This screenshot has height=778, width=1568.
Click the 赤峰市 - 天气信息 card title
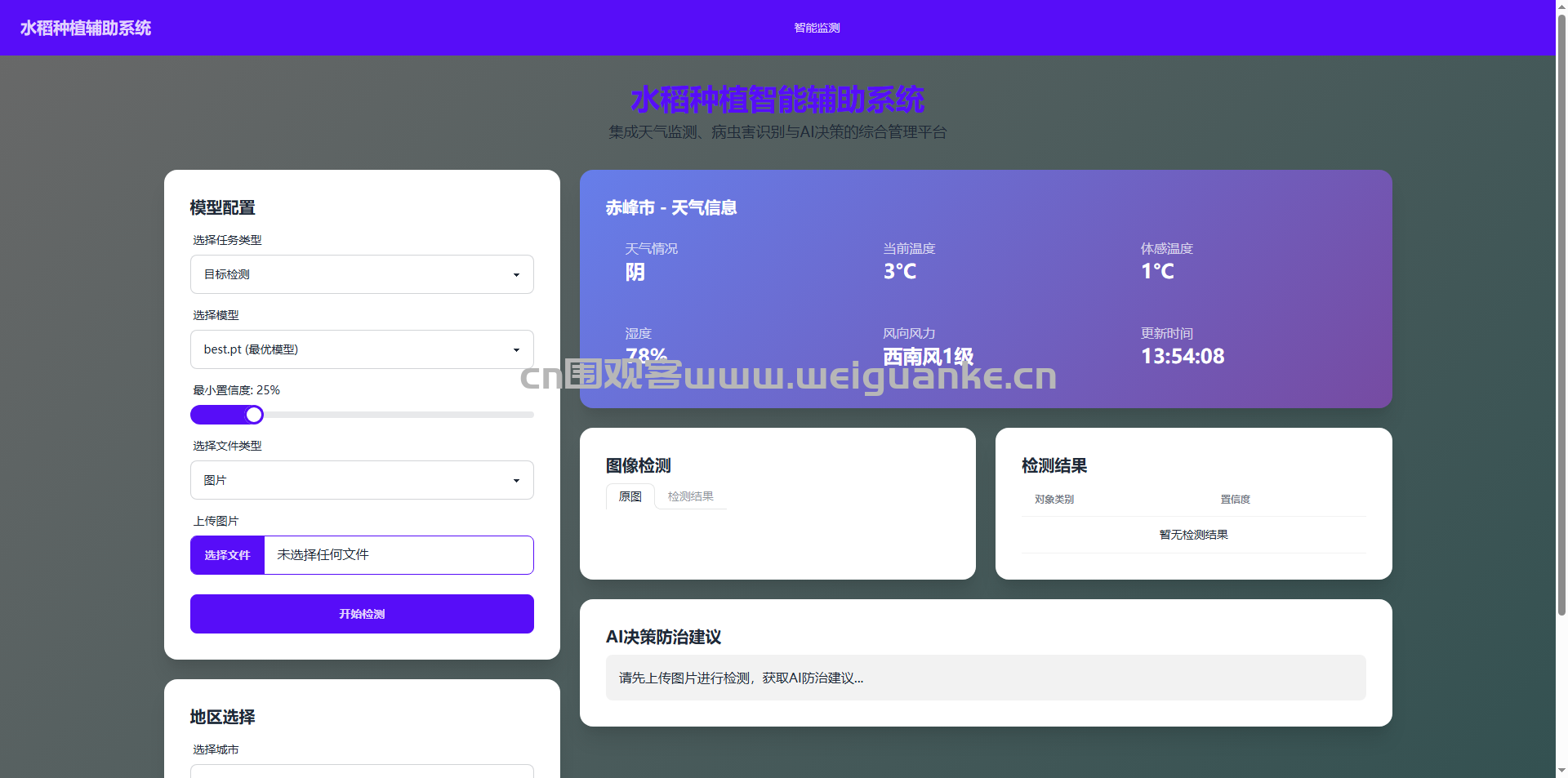tap(671, 208)
